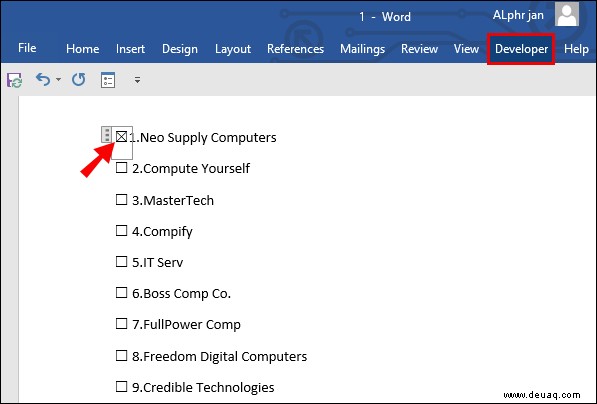Switch to the Insert tab
Screen dimensions: 597x404
point(130,49)
